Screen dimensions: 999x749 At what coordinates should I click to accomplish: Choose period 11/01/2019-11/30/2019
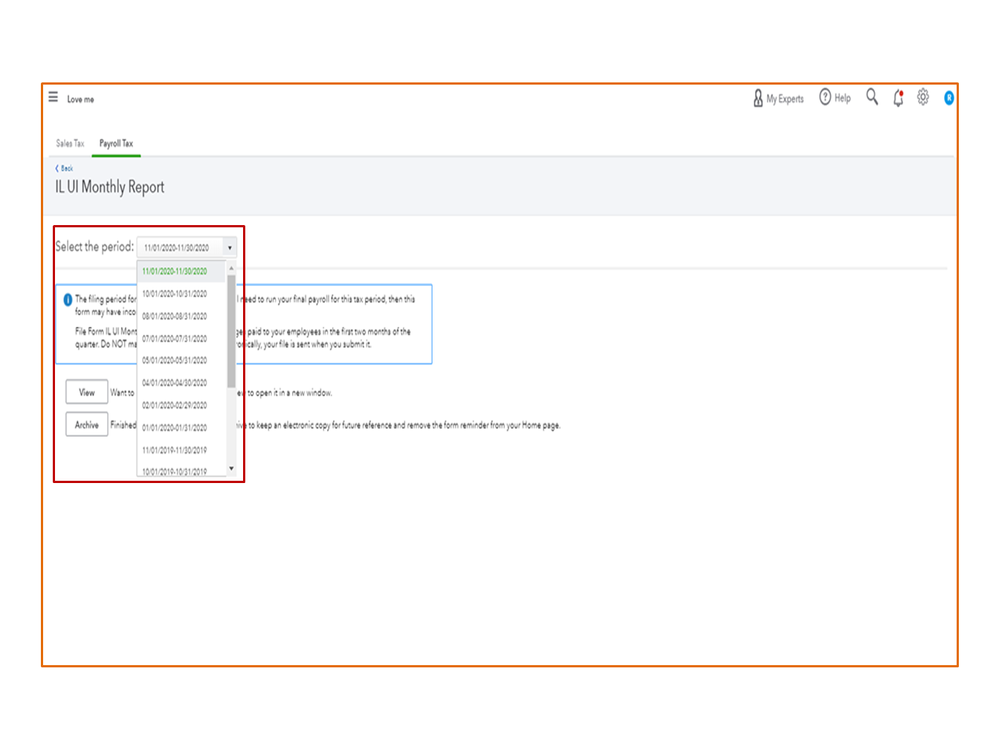click(x=182, y=450)
